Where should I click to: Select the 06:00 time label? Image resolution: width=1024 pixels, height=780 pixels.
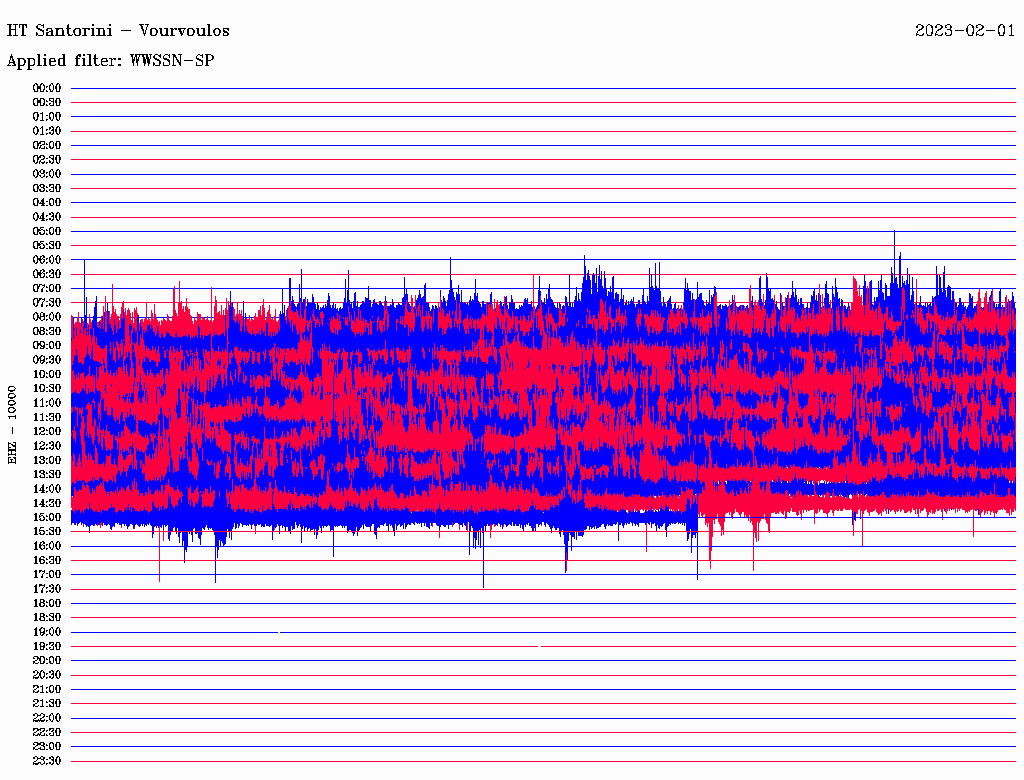point(47,260)
